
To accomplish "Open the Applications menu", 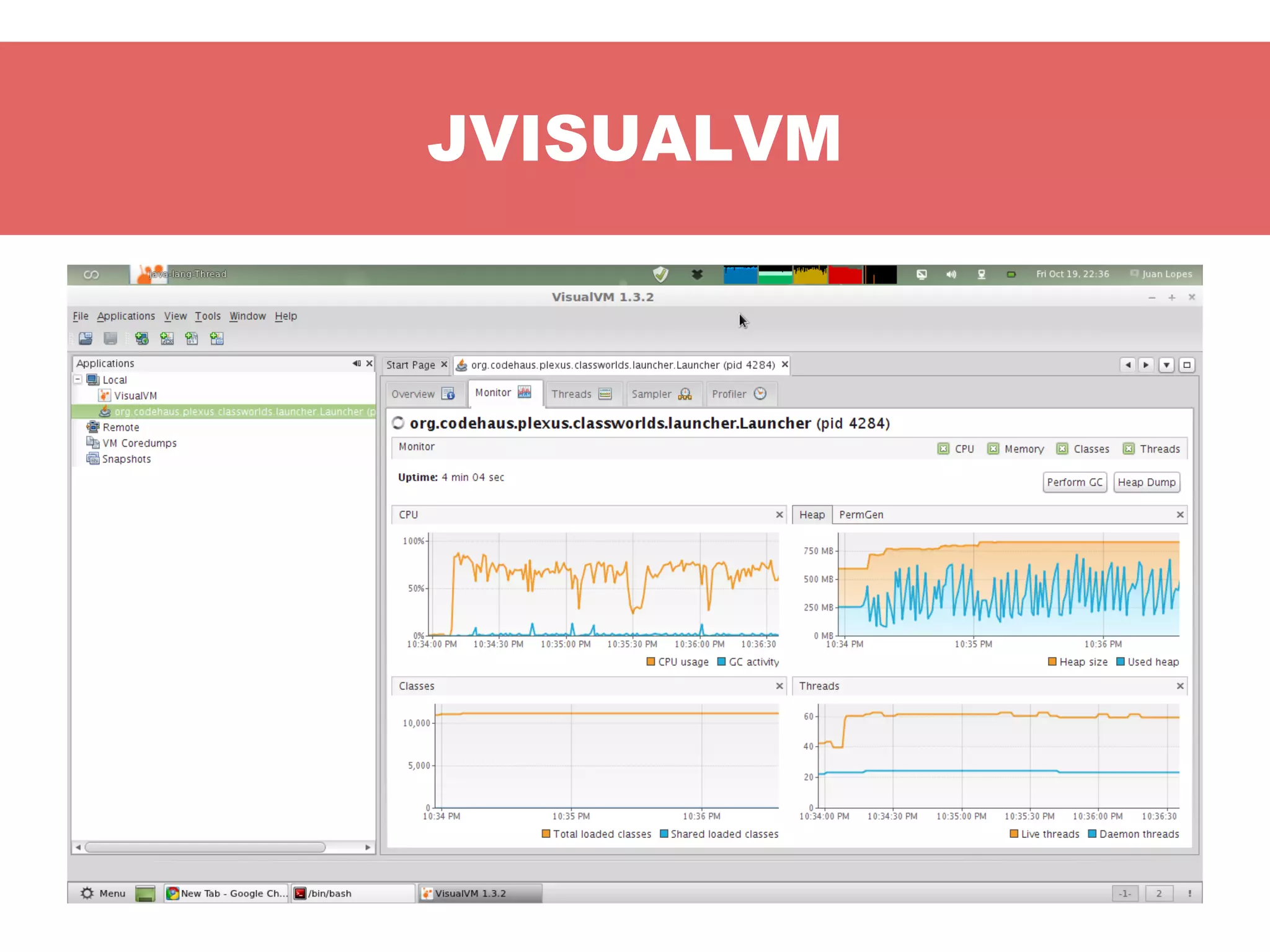I will pyautogui.click(x=126, y=316).
